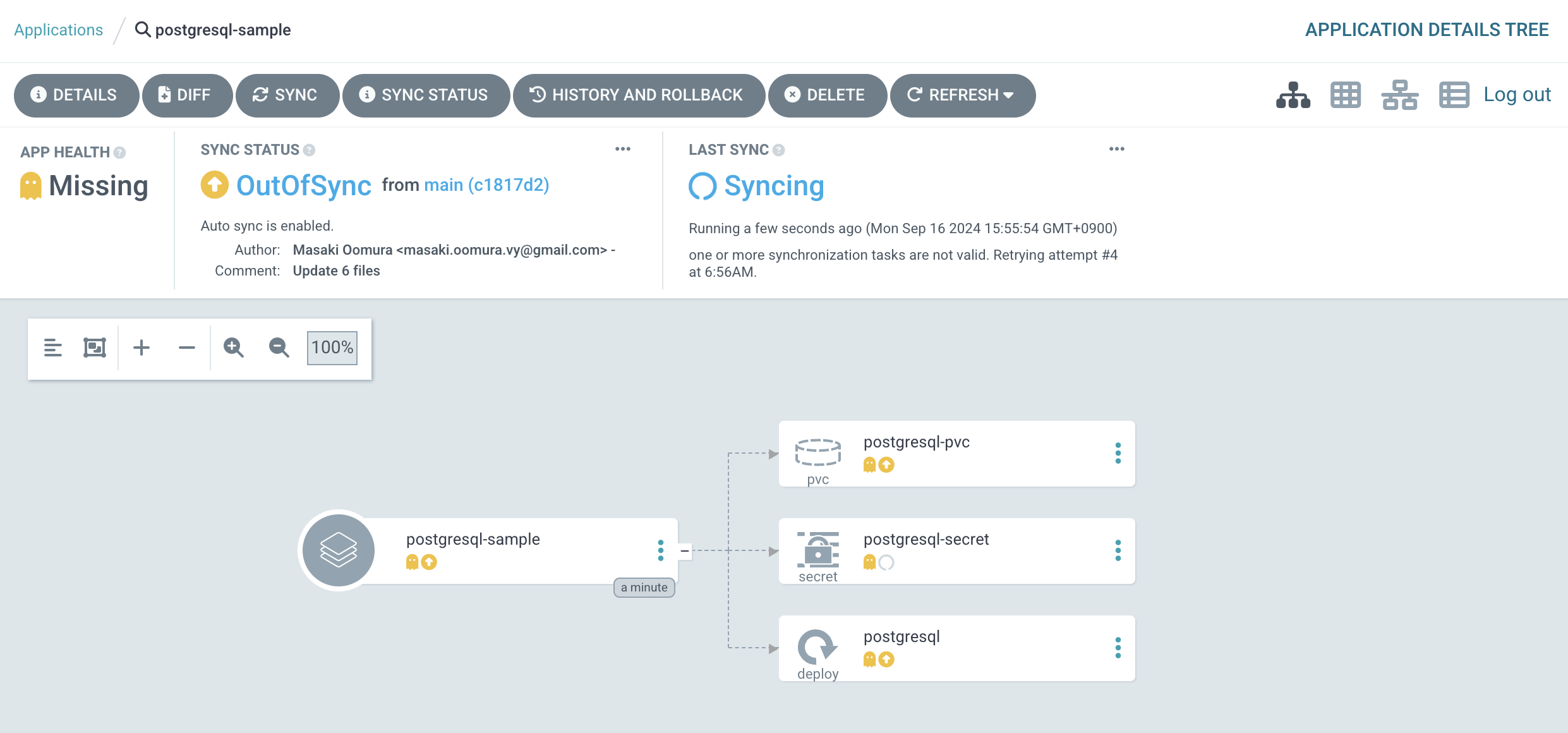Click the zoom in magnifier icon
This screenshot has height=733, width=1568.
(233, 348)
